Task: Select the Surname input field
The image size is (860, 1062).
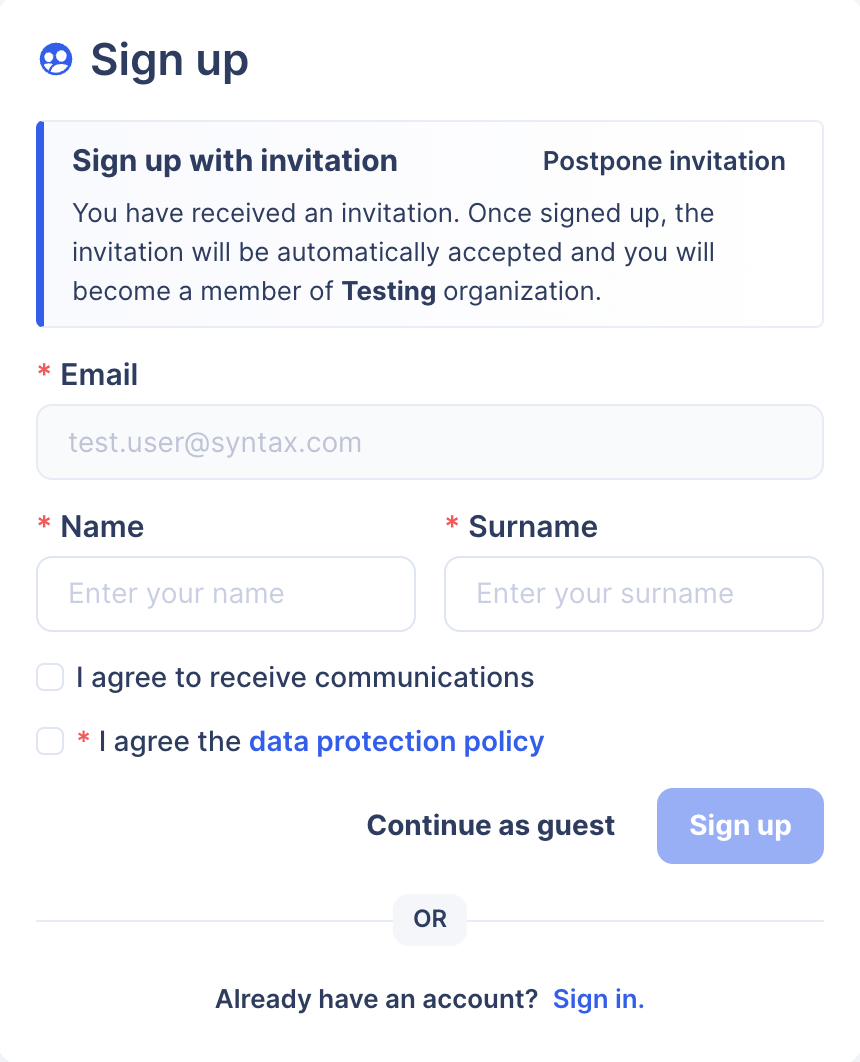Action: tap(634, 594)
